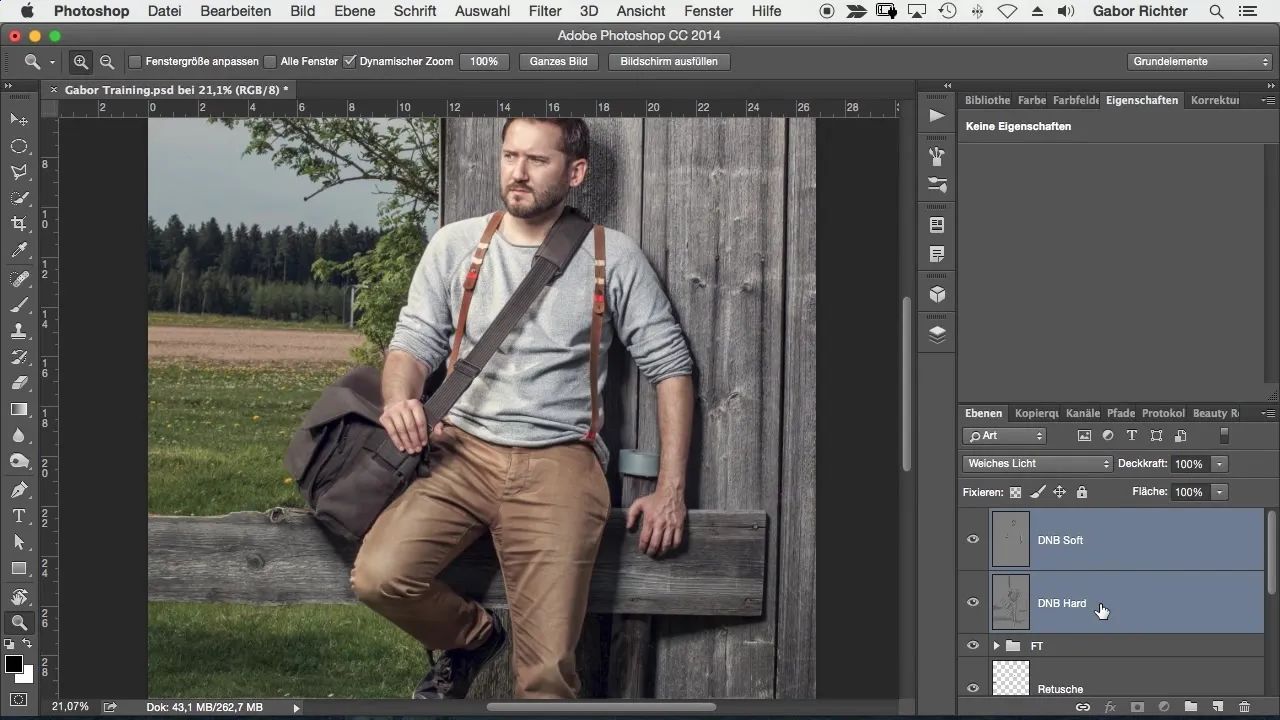Disable Dynamischer Zoom checkbox
The height and width of the screenshot is (720, 1280).
point(349,62)
